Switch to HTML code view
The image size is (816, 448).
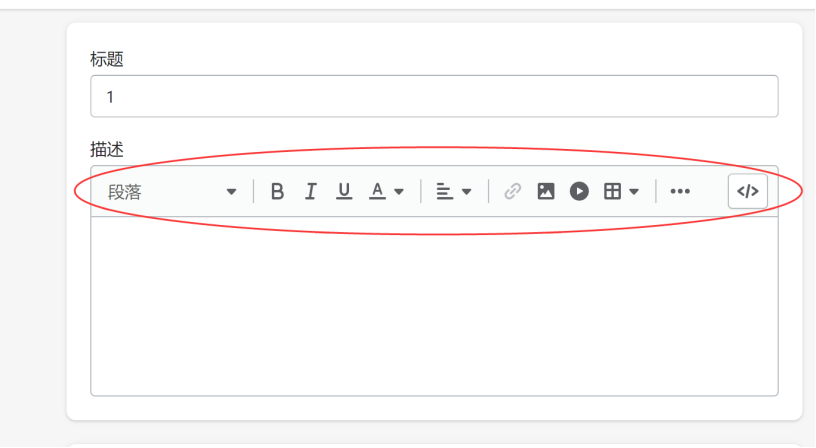pos(748,191)
